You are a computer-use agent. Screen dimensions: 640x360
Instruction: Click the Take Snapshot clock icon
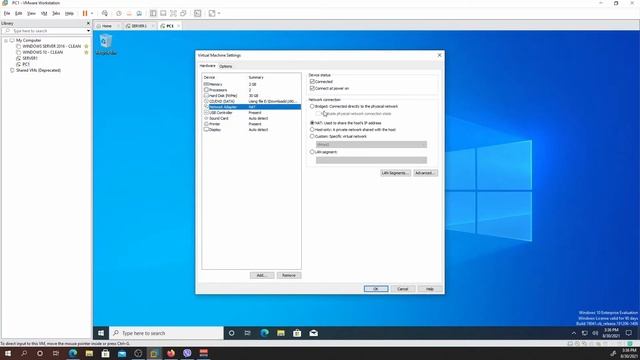click(119, 13)
